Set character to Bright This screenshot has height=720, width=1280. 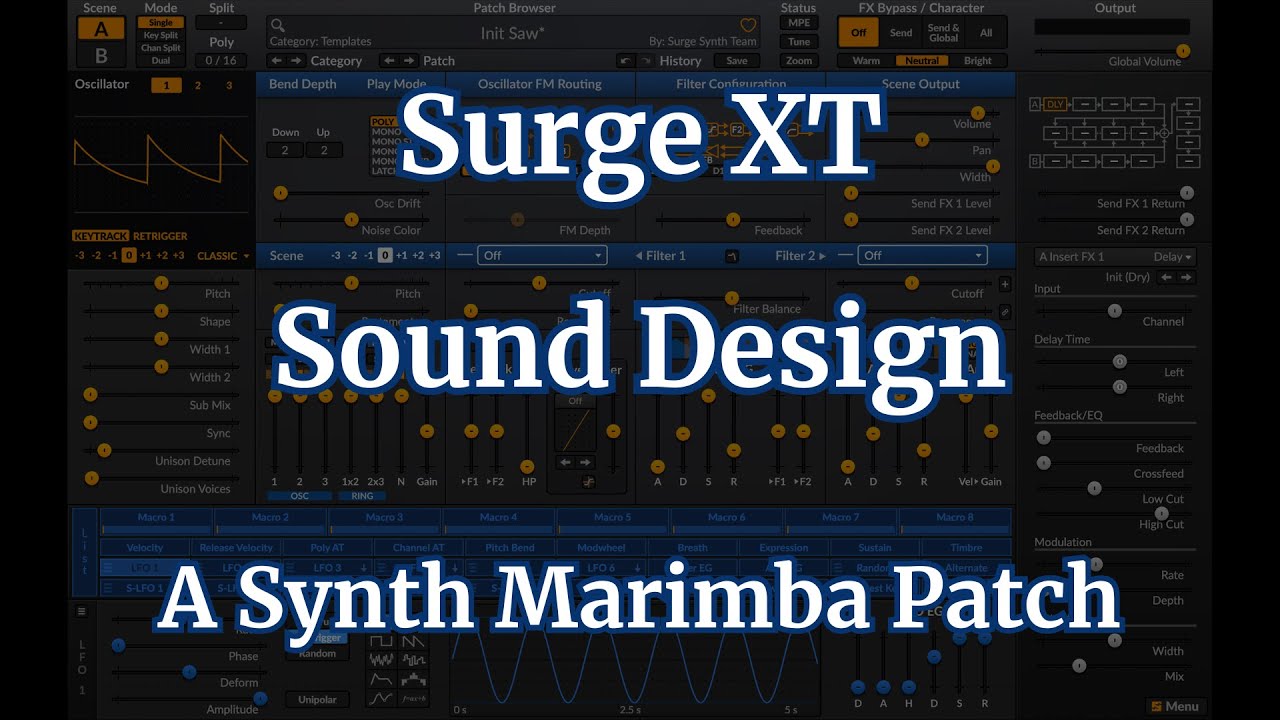pos(978,61)
